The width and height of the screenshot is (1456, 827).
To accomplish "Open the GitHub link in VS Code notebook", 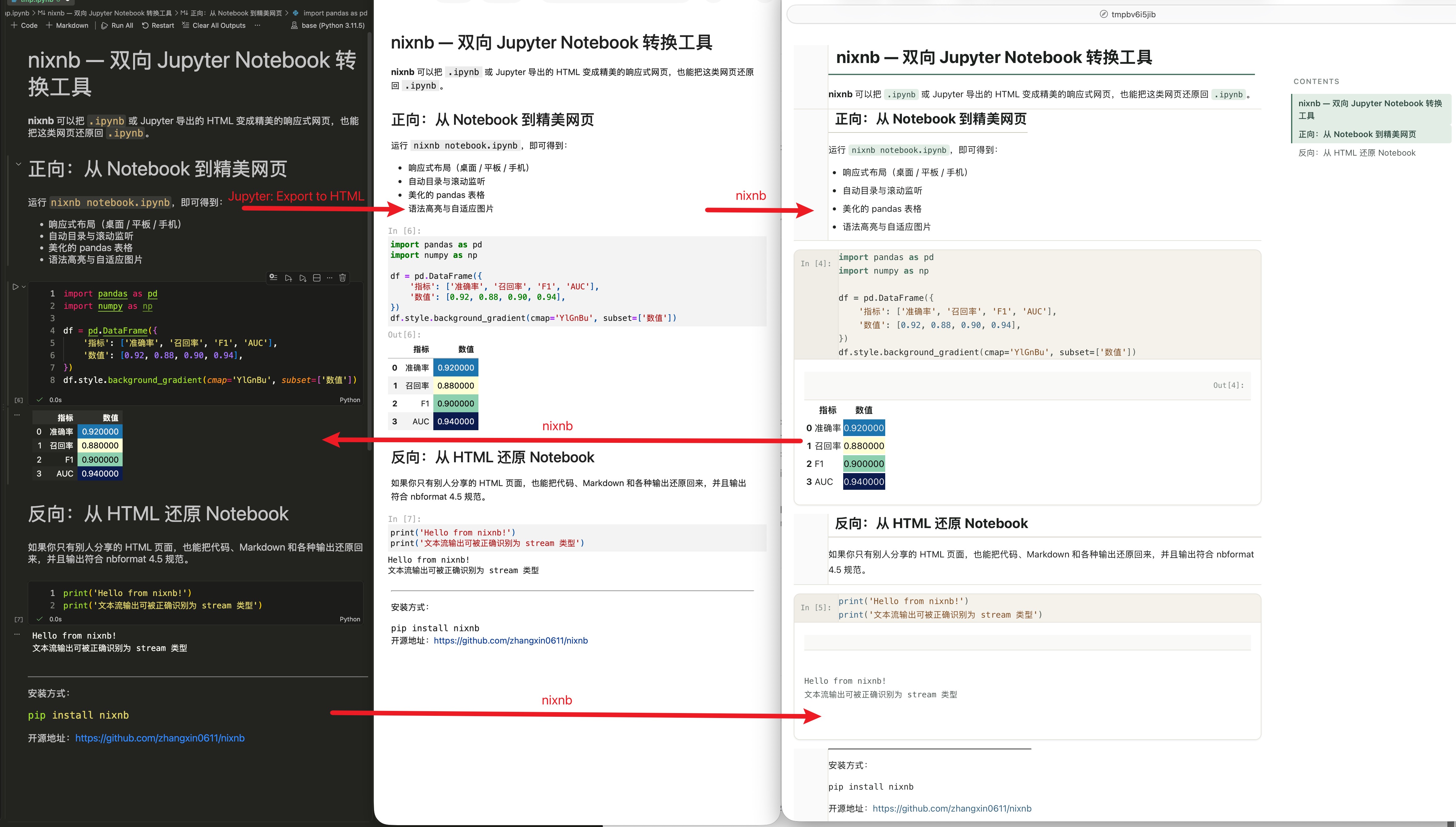I will point(160,738).
